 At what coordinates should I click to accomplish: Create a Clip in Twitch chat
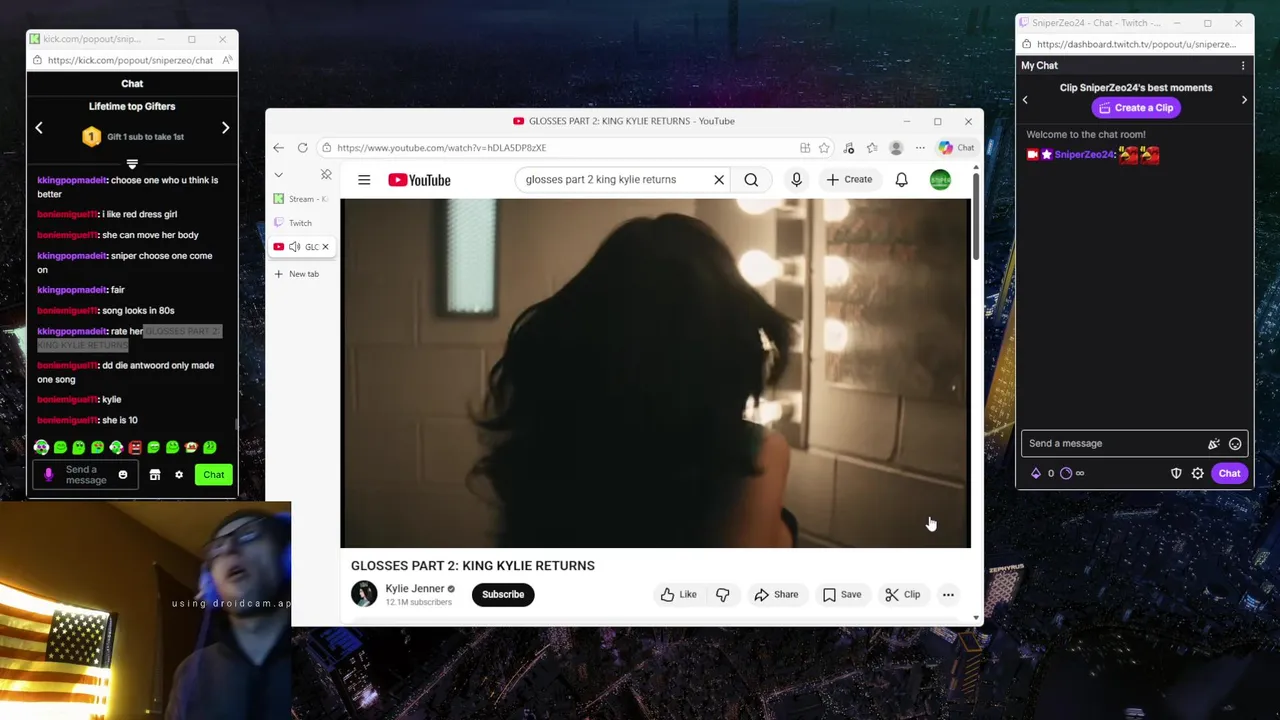1135,108
